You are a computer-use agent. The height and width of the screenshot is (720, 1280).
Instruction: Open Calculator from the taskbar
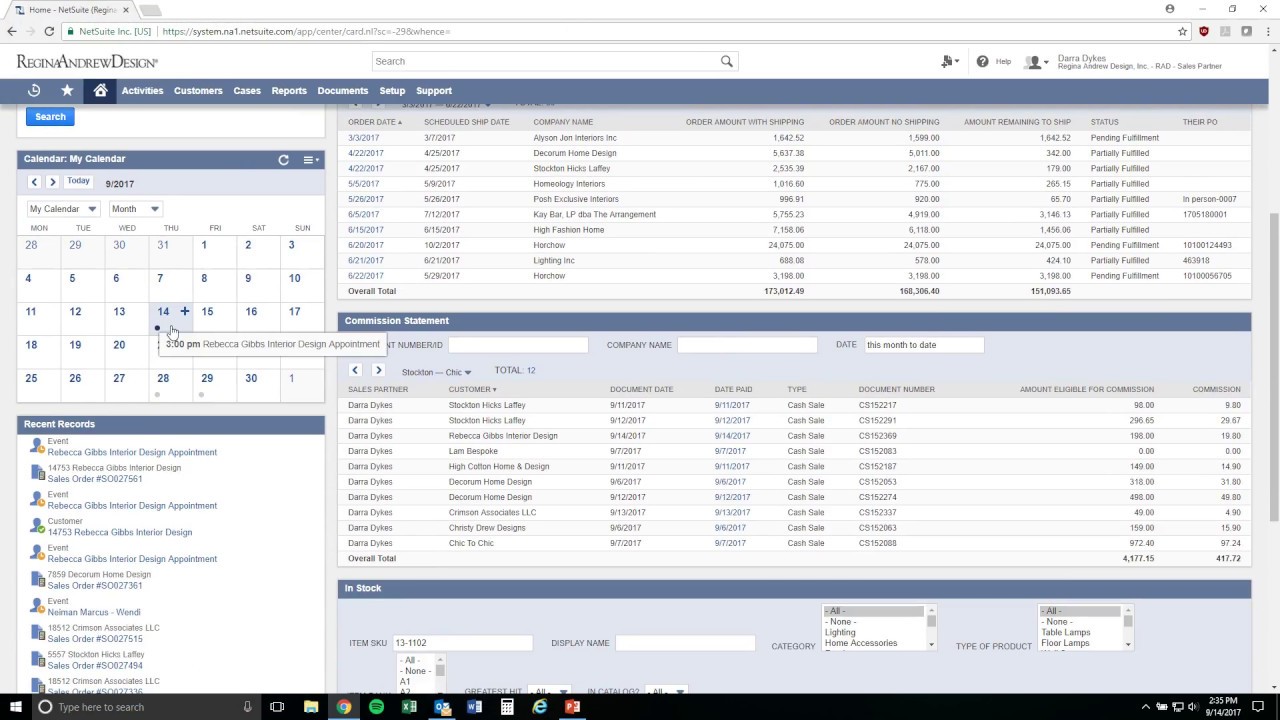507,707
